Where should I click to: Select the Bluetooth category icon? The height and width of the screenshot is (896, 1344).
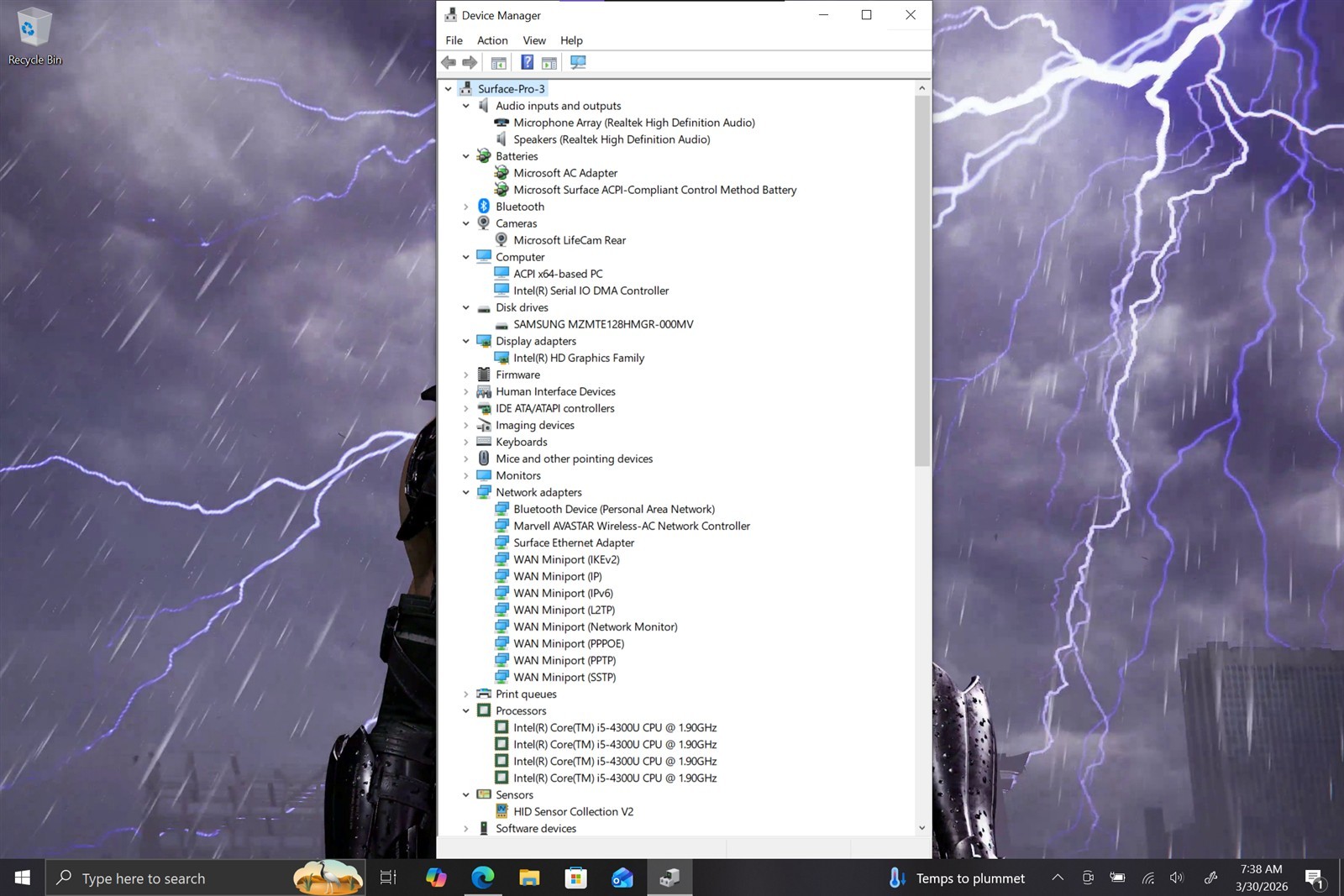(x=484, y=207)
